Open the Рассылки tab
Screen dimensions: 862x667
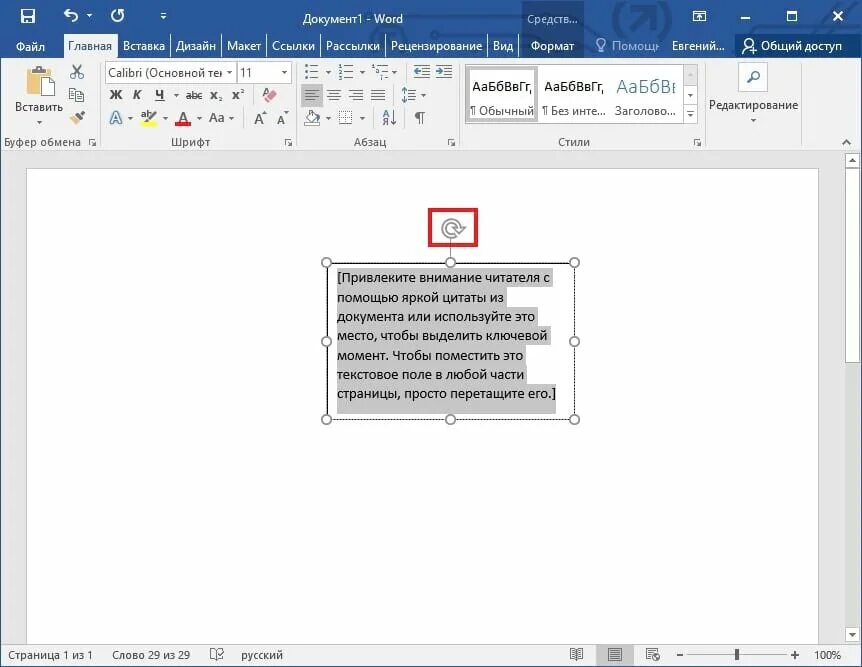pyautogui.click(x=352, y=46)
